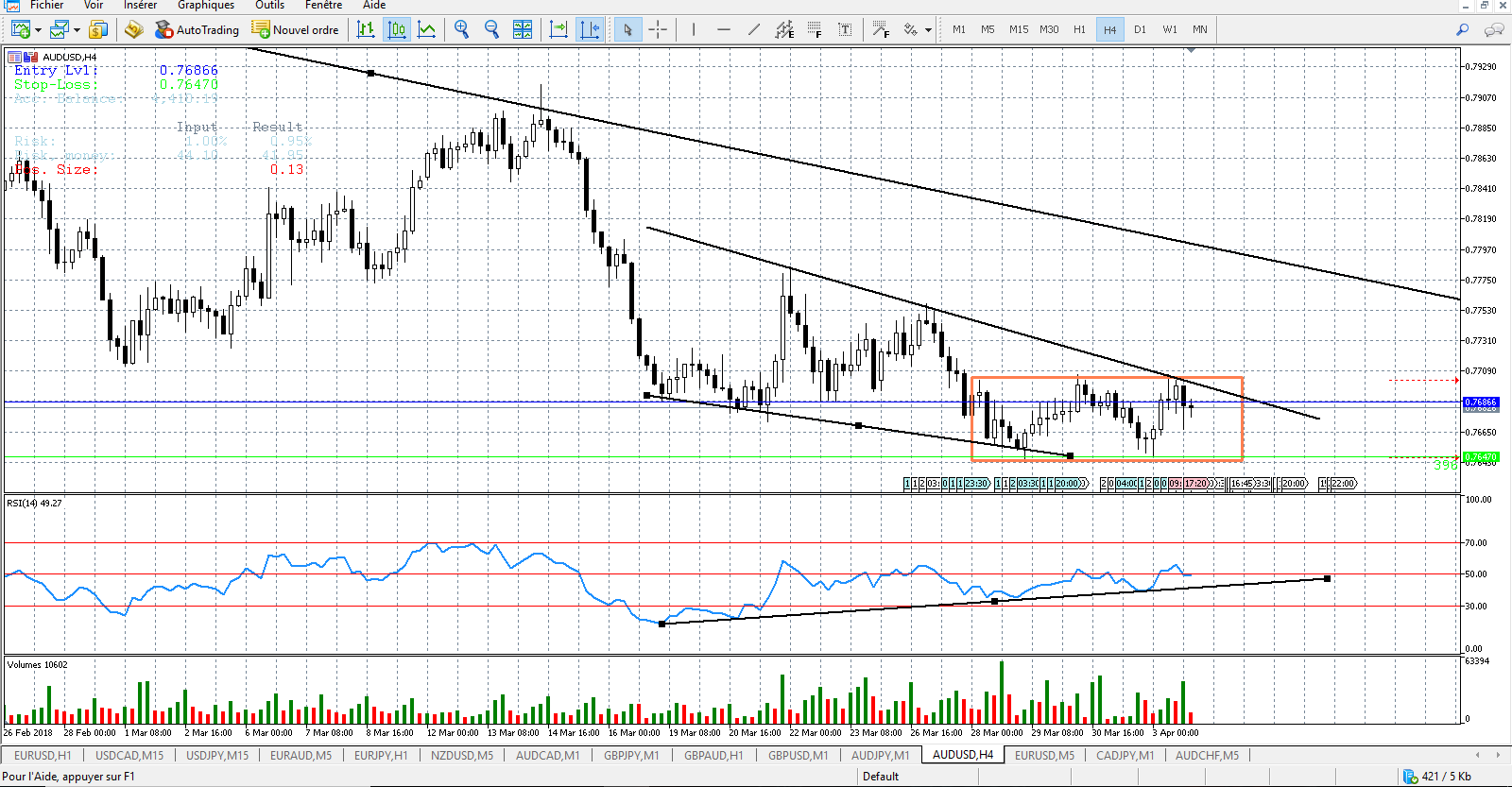The image size is (1512, 787).
Task: Open the new chart toolbar icon
Action: click(x=20, y=29)
